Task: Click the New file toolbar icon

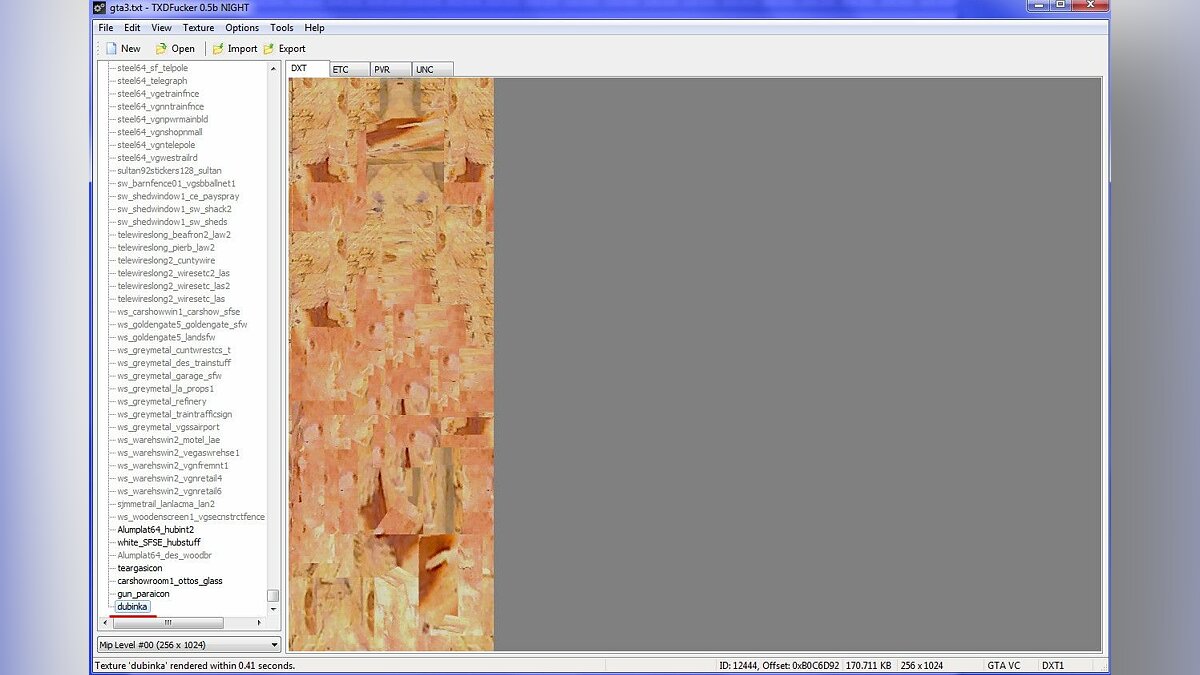Action: pos(112,48)
